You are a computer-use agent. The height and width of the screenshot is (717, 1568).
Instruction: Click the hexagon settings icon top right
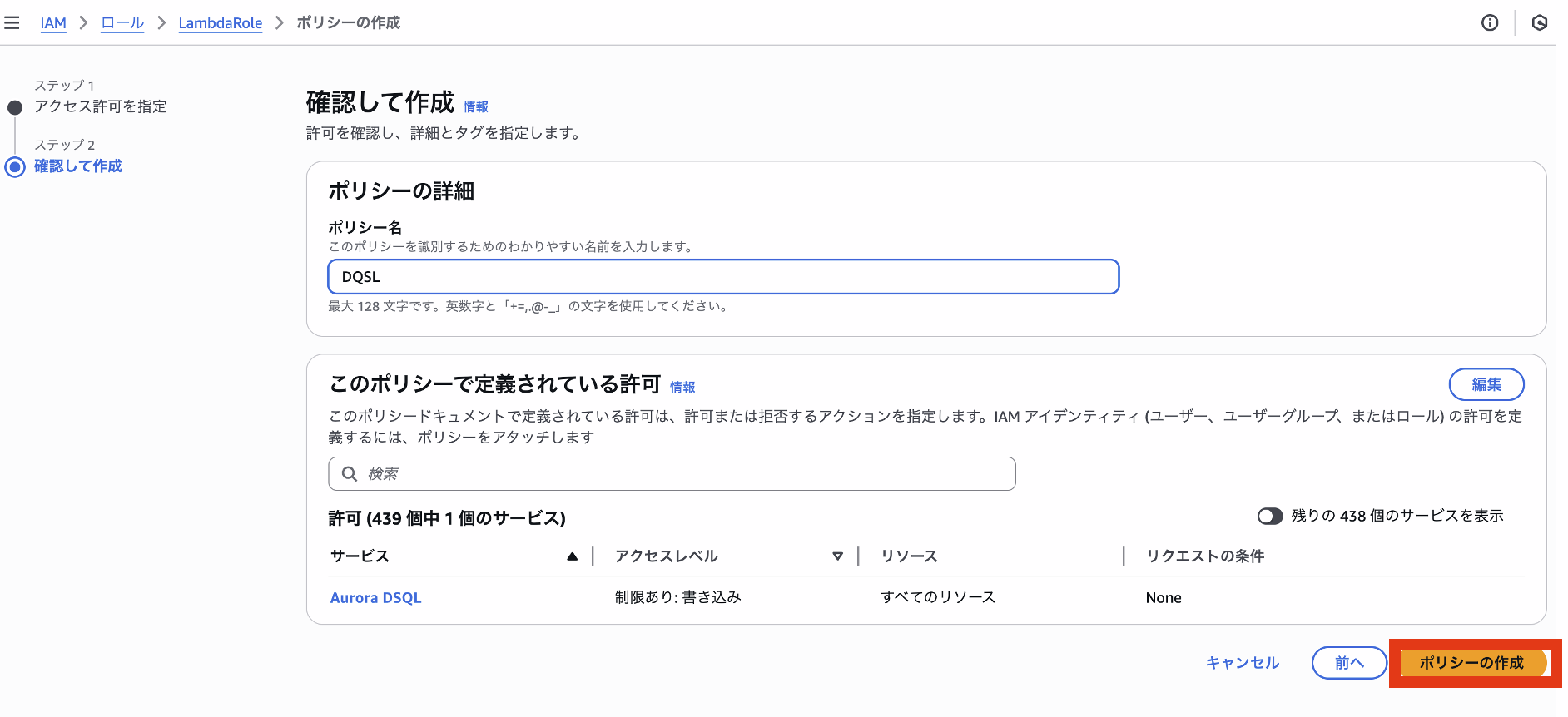1540,23
